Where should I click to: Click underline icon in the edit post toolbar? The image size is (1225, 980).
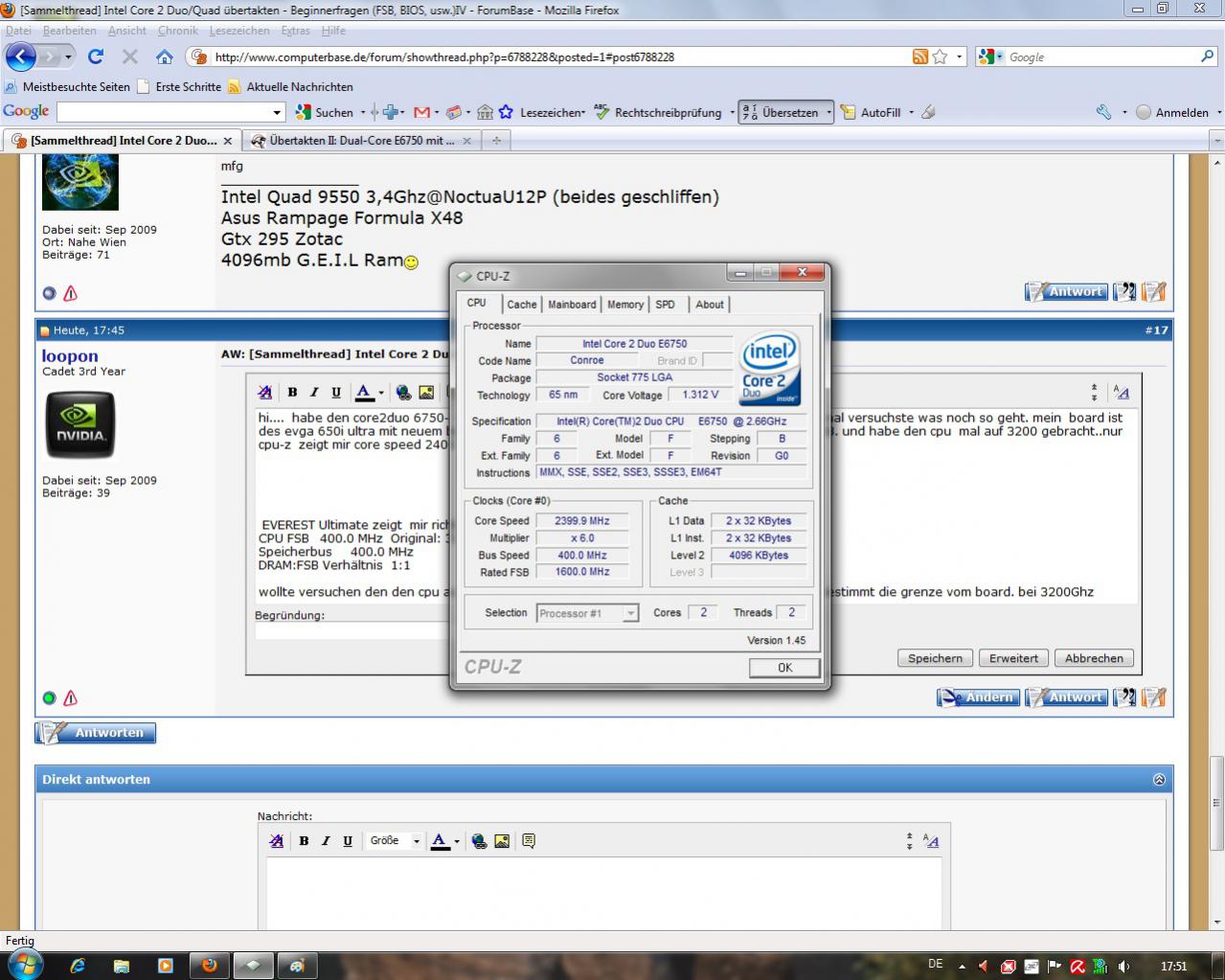[x=336, y=392]
